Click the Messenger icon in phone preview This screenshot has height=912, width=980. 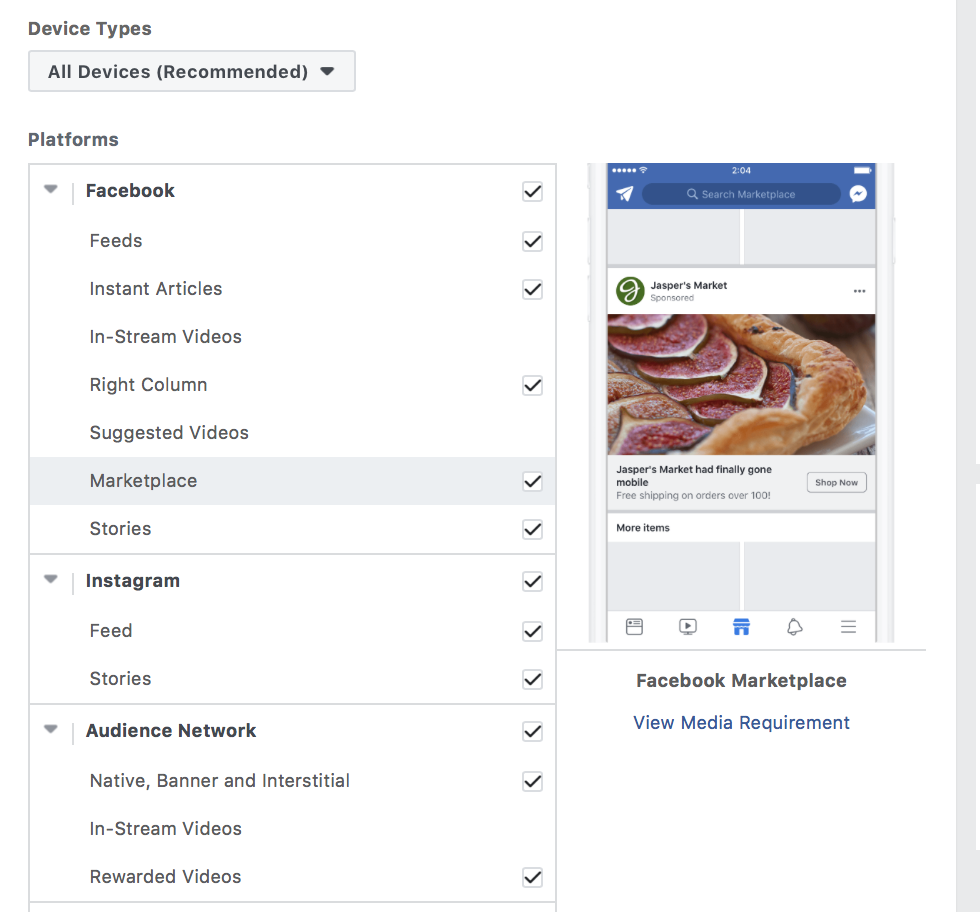click(x=858, y=194)
